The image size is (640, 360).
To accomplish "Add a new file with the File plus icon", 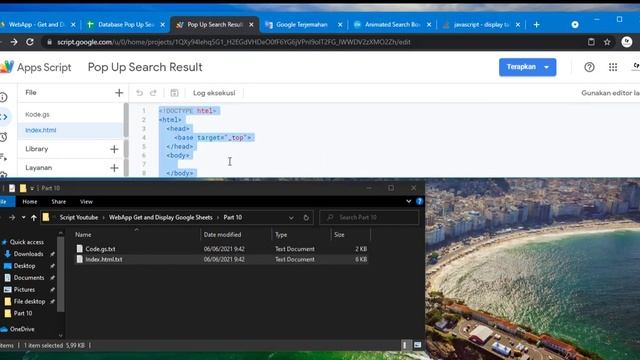I will click(119, 93).
